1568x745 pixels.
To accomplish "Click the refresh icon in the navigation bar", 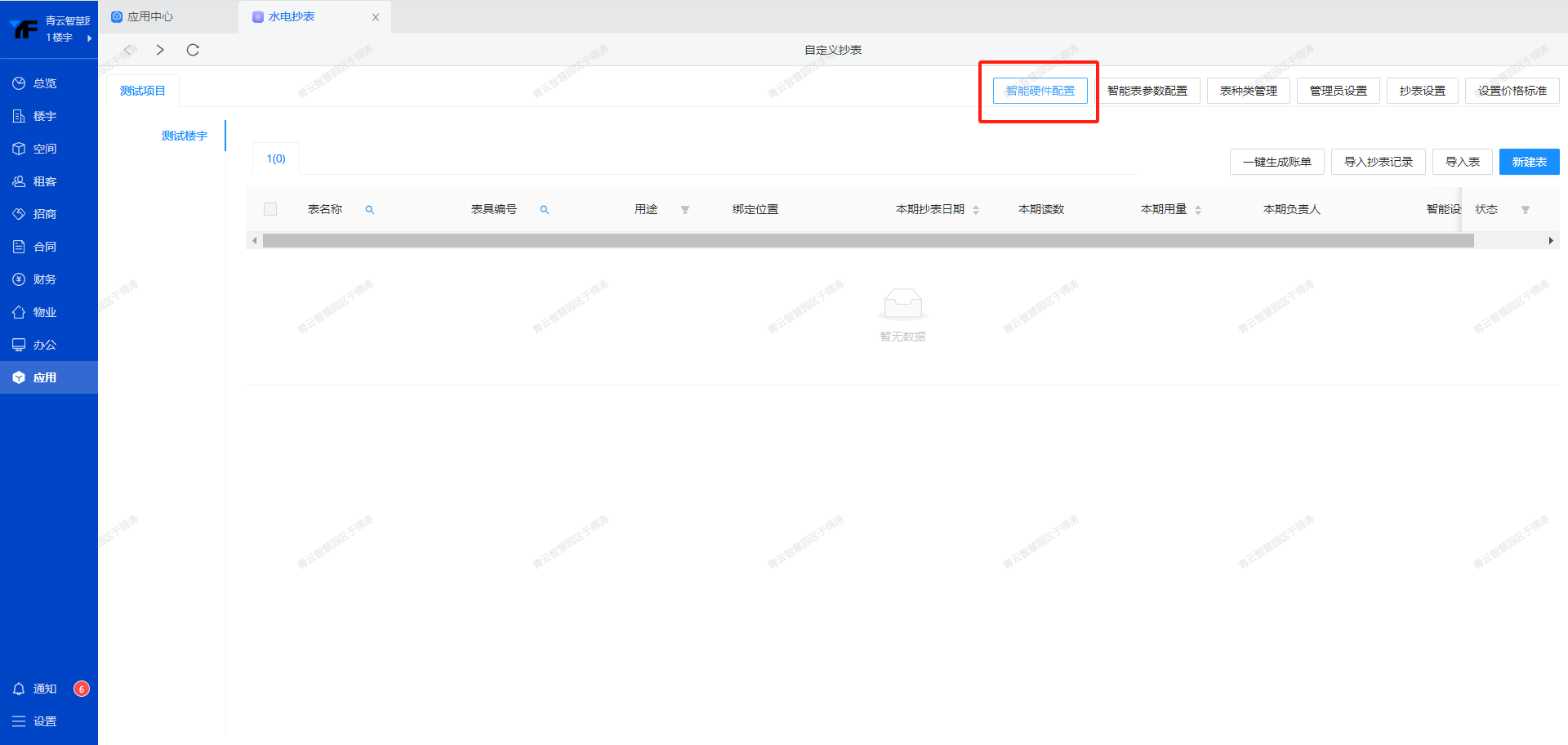I will (193, 50).
